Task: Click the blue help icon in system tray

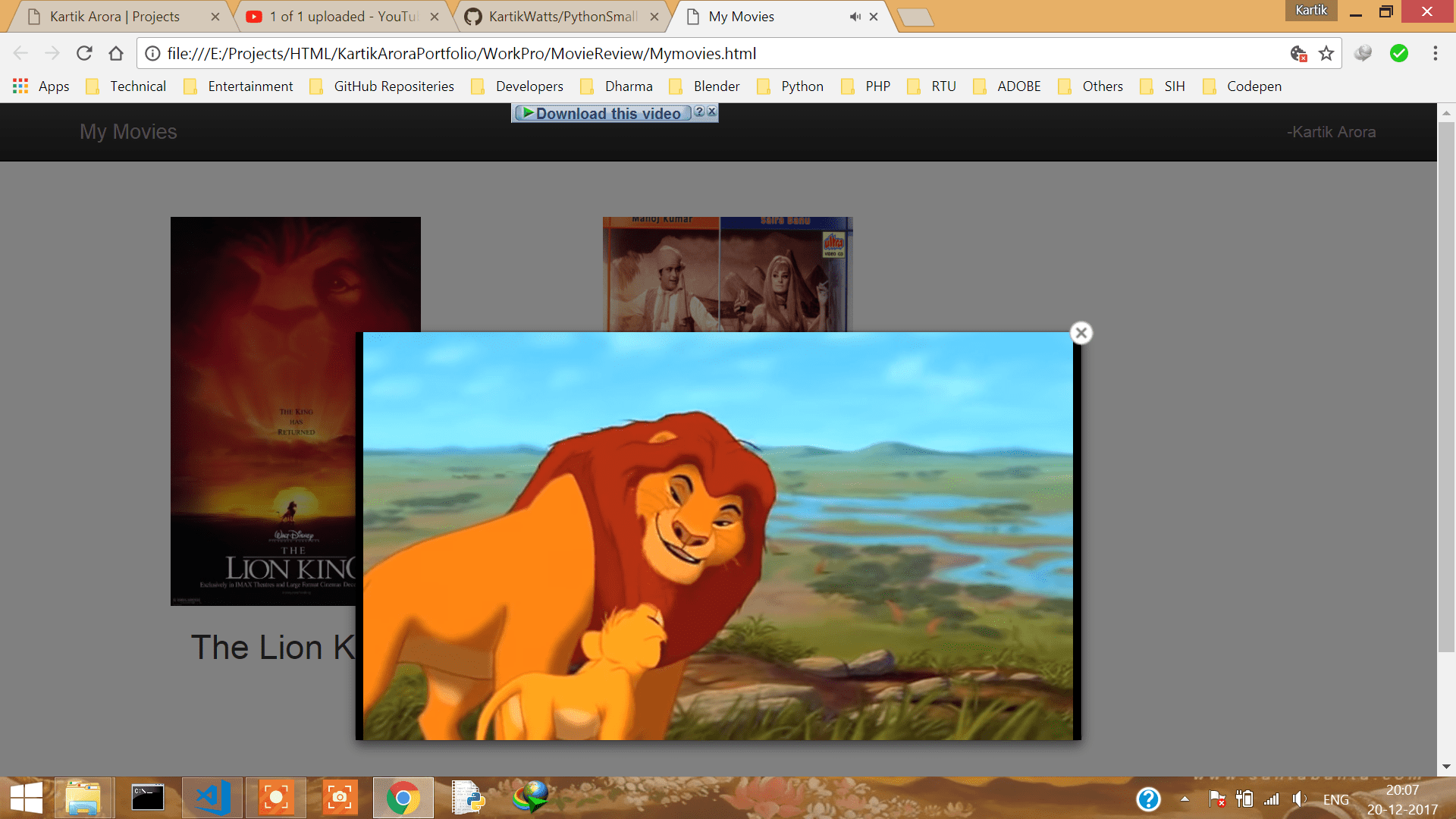Action: point(1148,799)
